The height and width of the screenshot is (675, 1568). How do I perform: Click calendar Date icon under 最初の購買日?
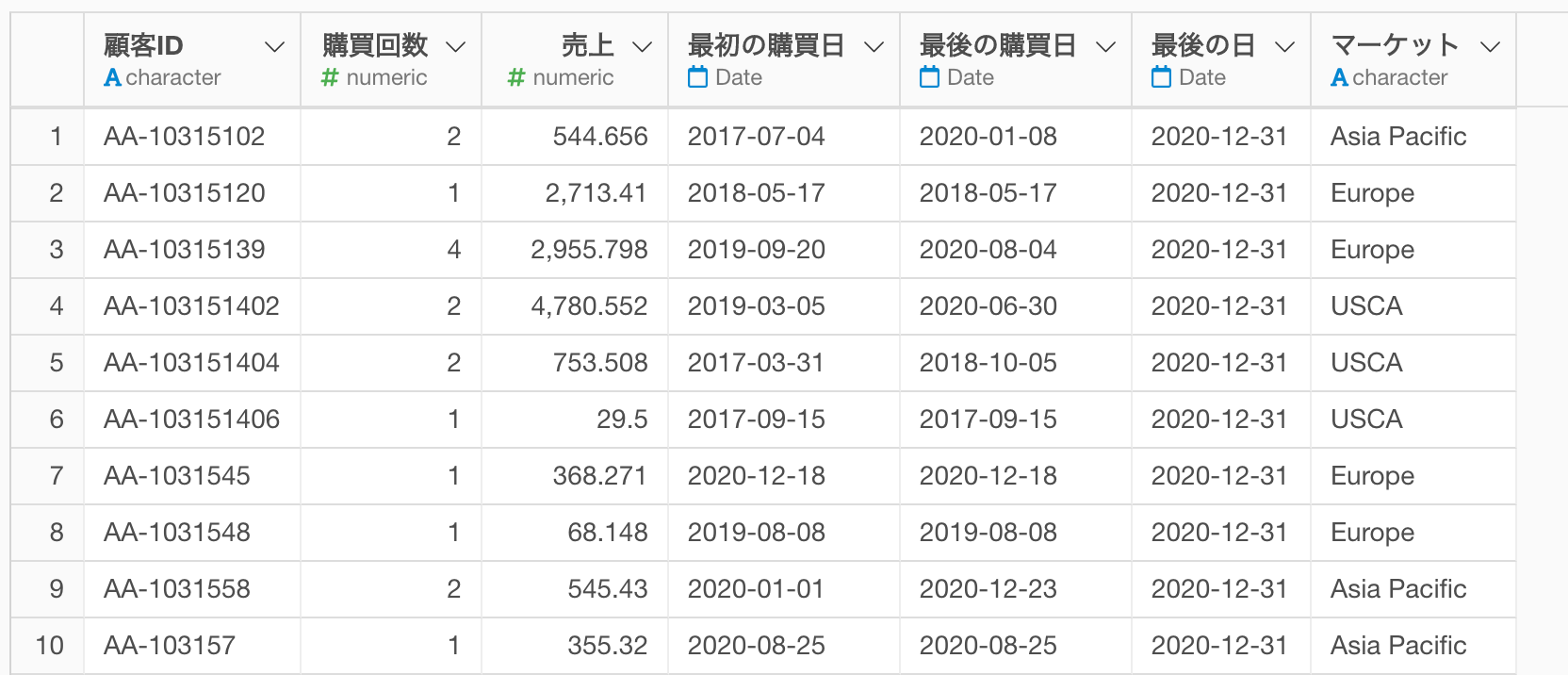[x=697, y=78]
